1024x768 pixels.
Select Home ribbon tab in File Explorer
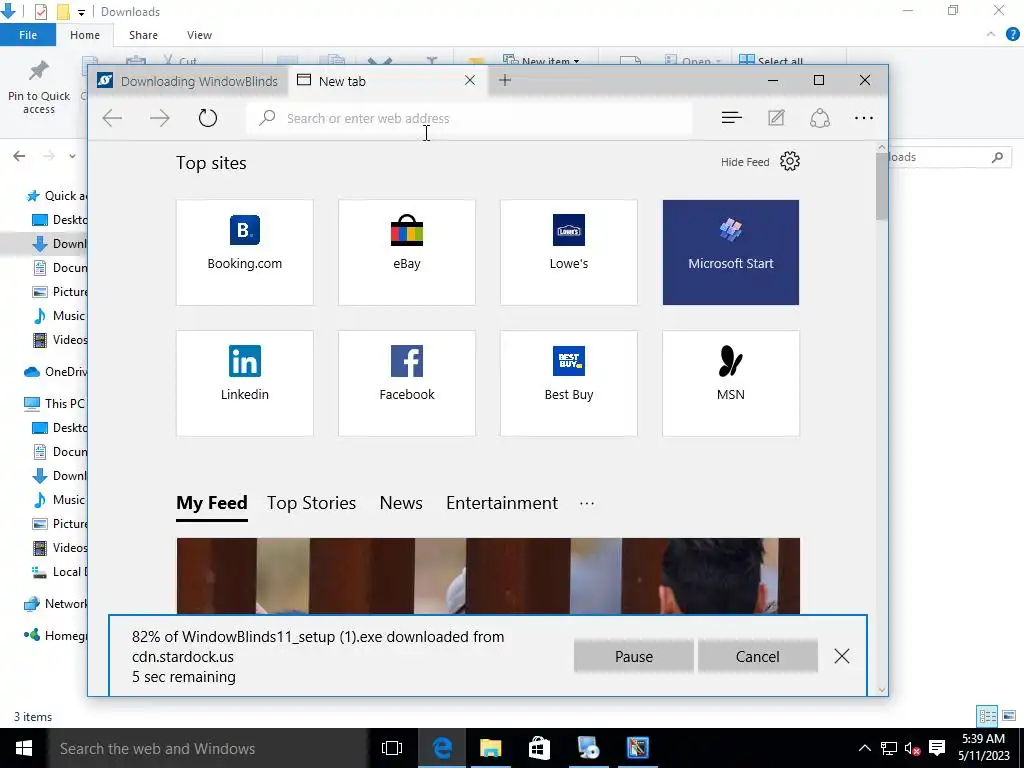click(x=85, y=35)
